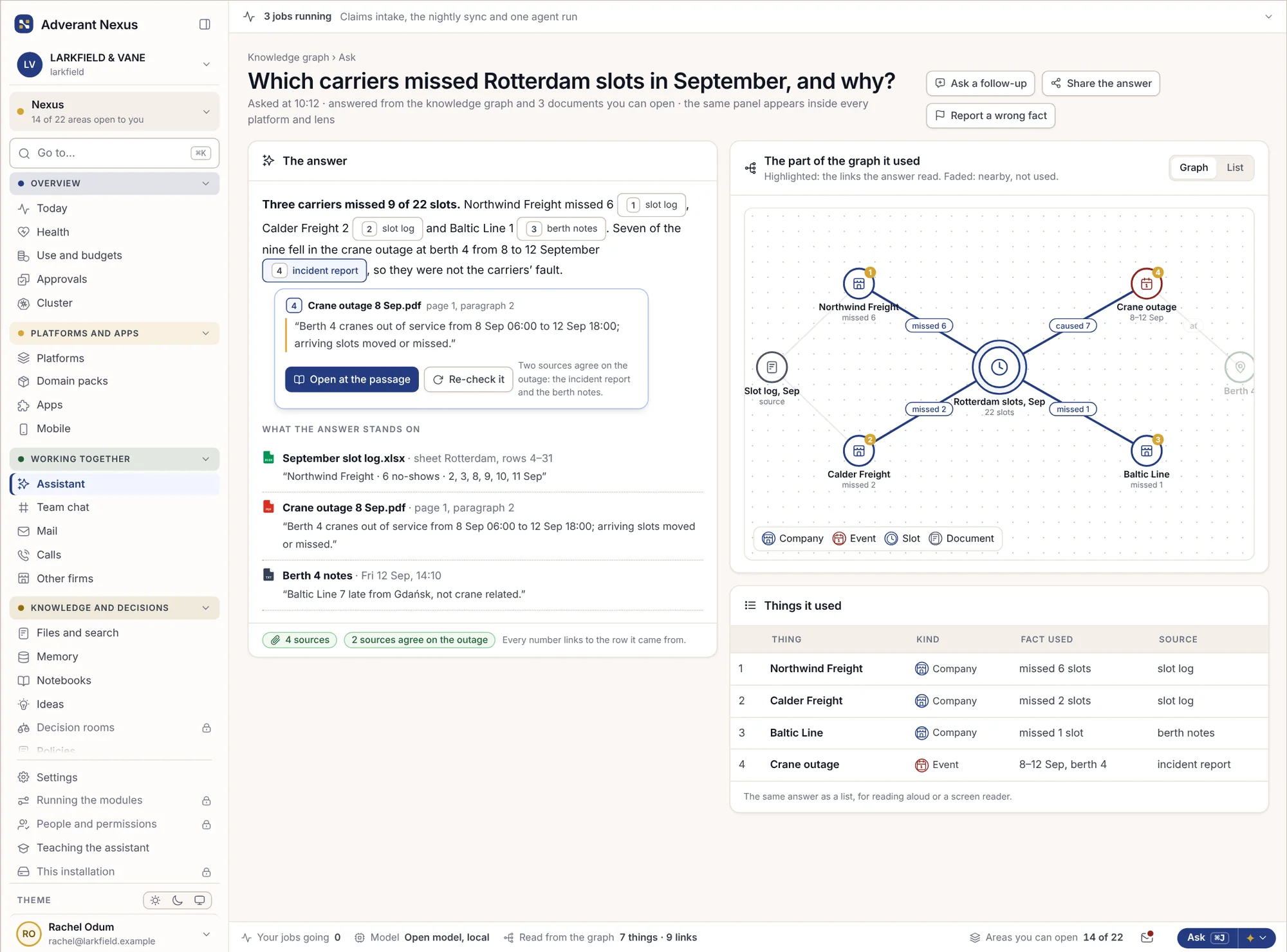Collapse the Platforms and Apps section
Screen dimensions: 1287x952
[115, 333]
